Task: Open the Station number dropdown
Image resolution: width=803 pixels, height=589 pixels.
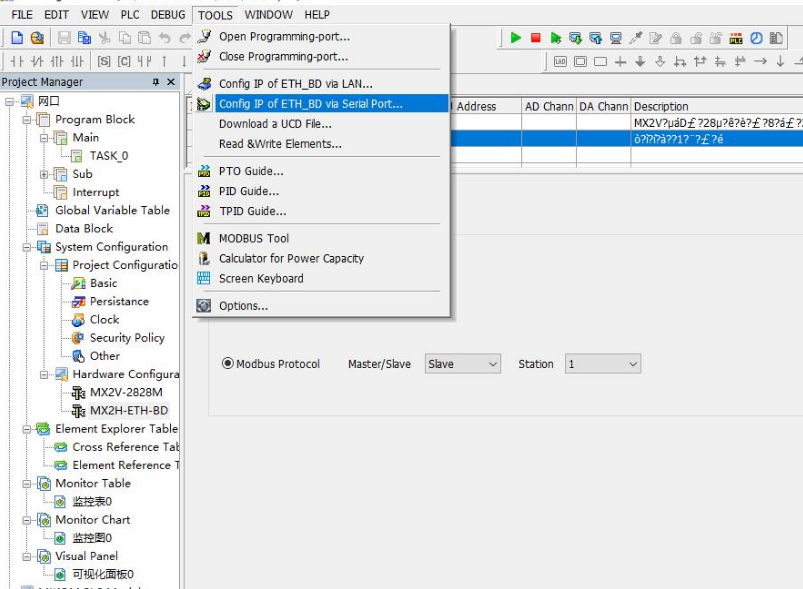Action: 603,365
